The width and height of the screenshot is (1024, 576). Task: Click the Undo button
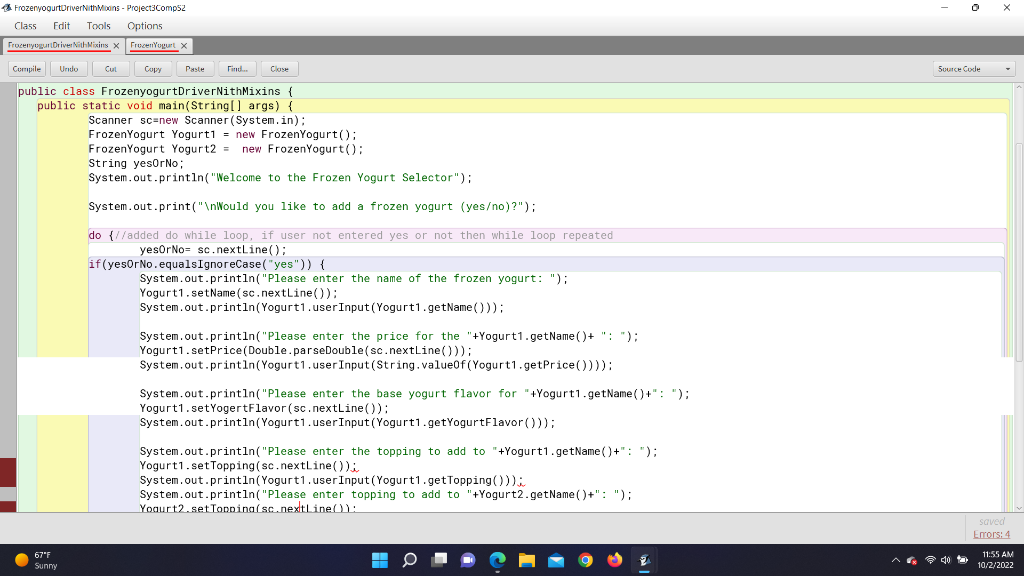[69, 69]
